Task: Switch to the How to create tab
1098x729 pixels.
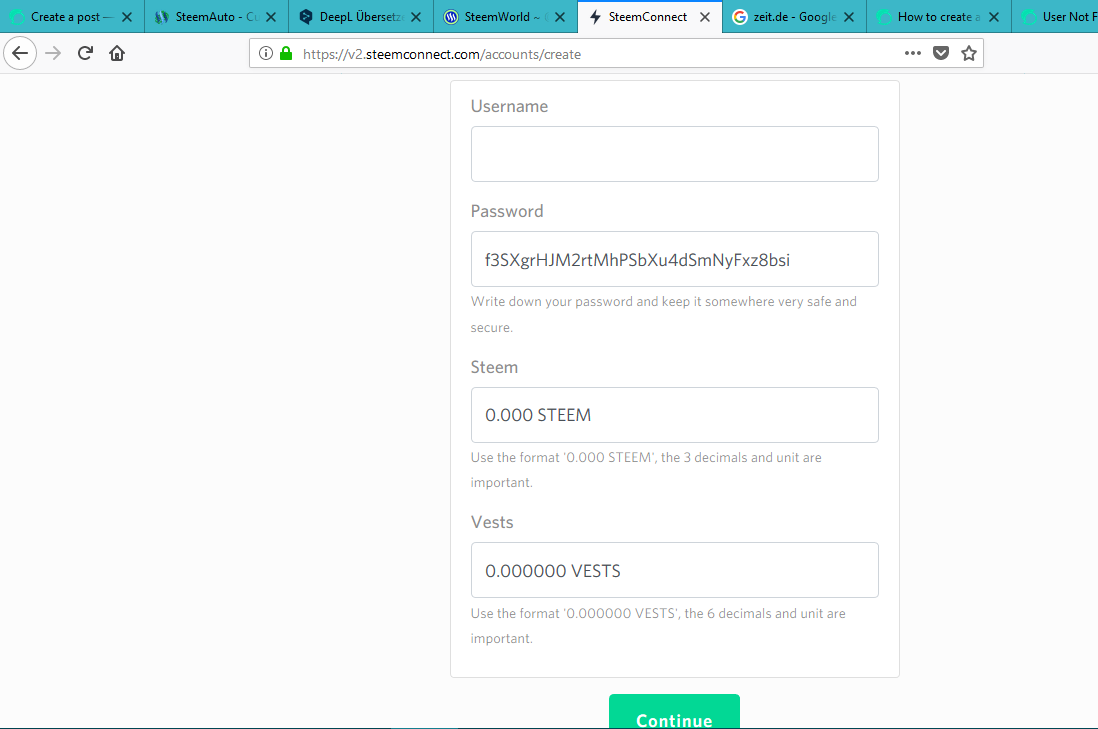Action: point(939,17)
